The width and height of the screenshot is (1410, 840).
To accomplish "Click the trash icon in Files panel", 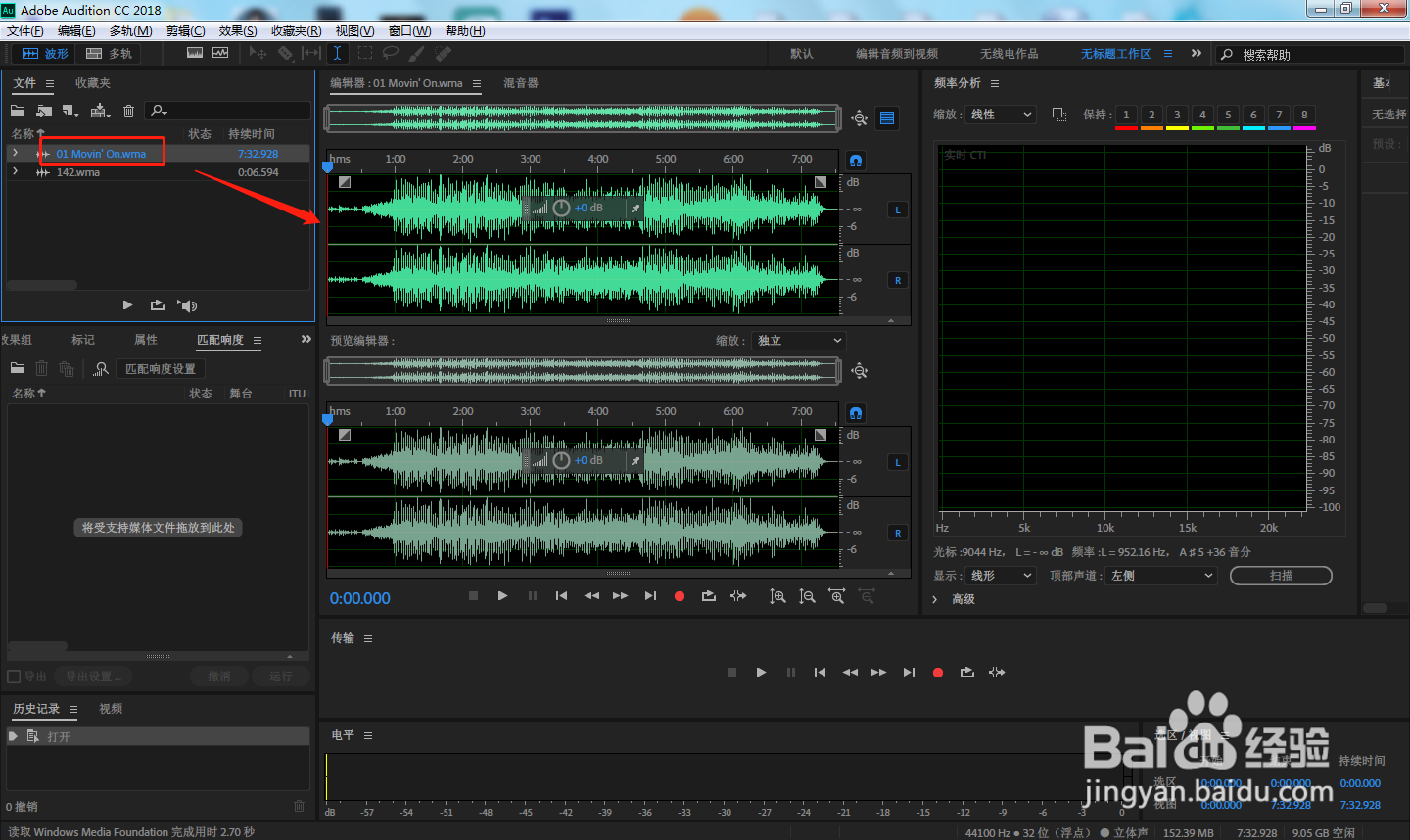I will pos(128,111).
